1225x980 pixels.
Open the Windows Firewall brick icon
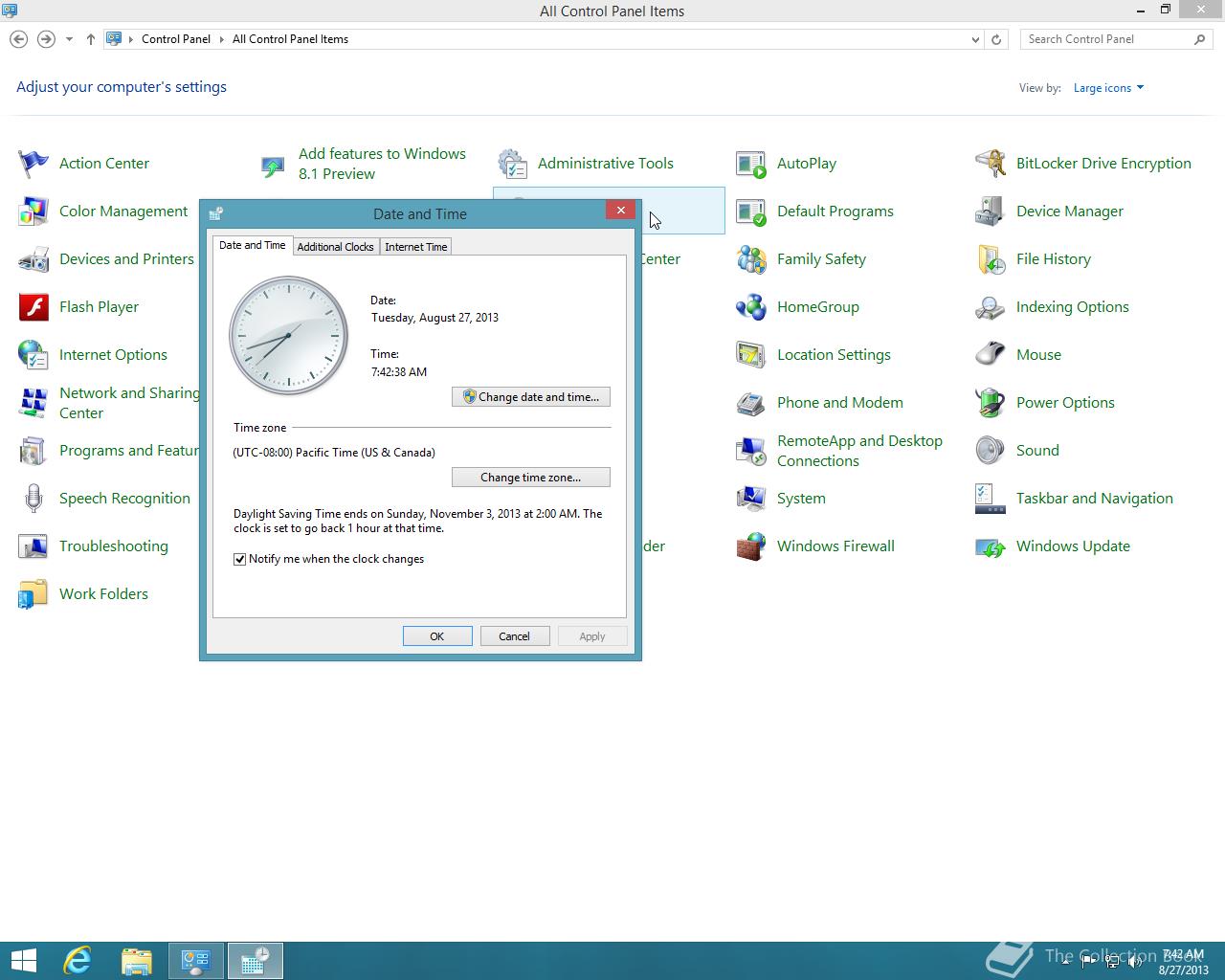(x=751, y=546)
